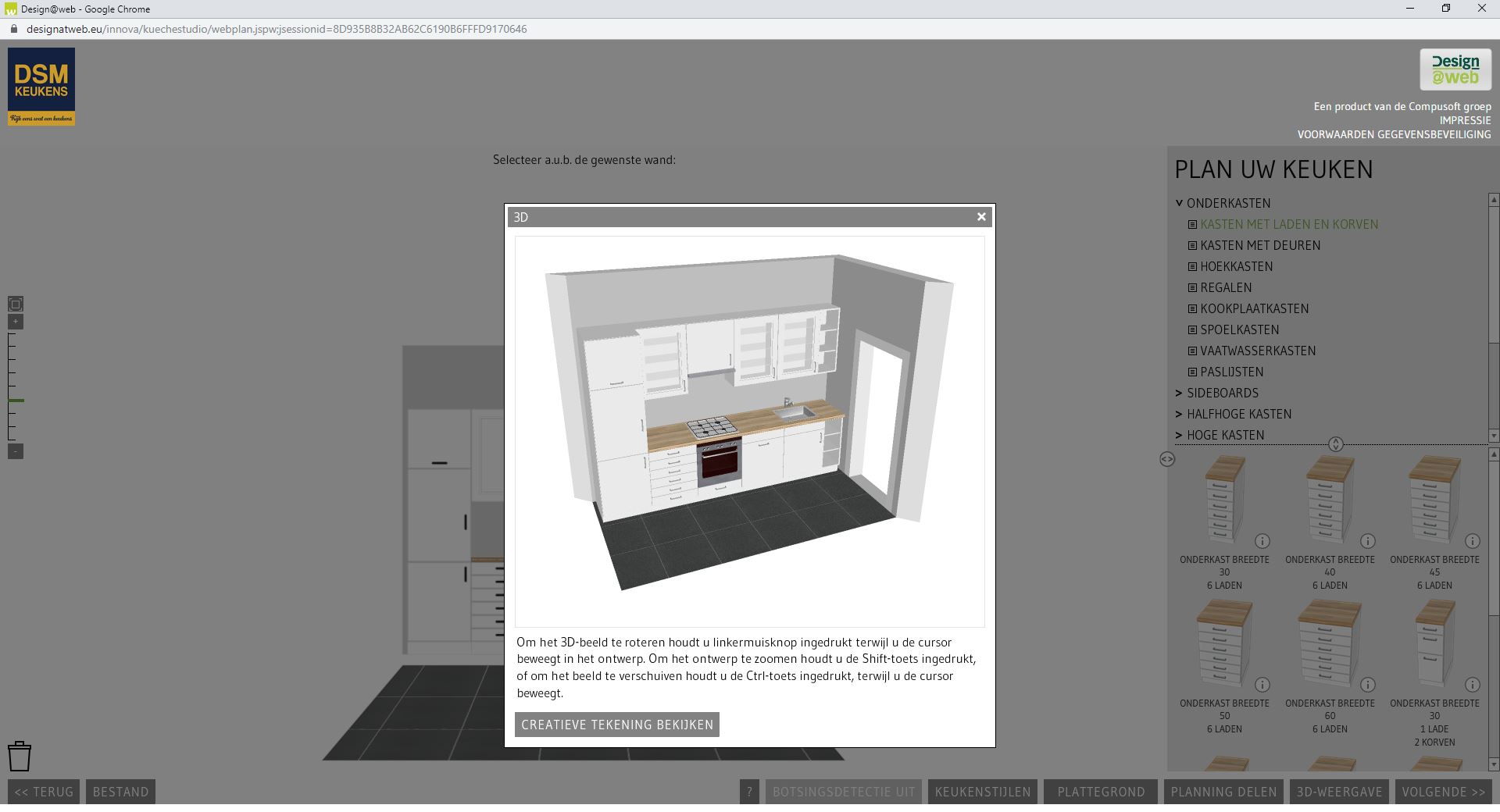Expand the Halfhoge kasten category
Viewport: 1500px width, 812px height.
pyautogui.click(x=1179, y=414)
